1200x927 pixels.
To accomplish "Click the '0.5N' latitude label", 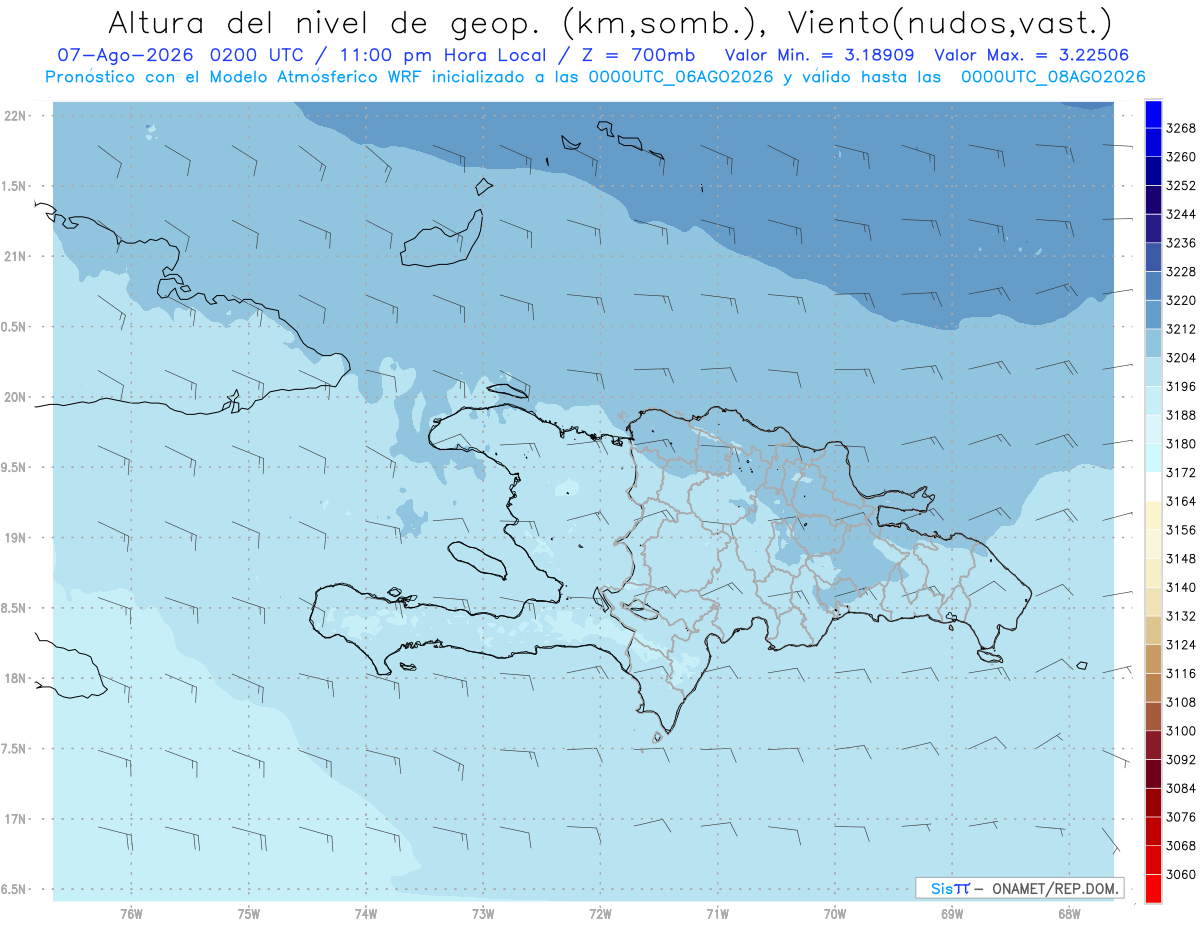I will click(x=14, y=327).
